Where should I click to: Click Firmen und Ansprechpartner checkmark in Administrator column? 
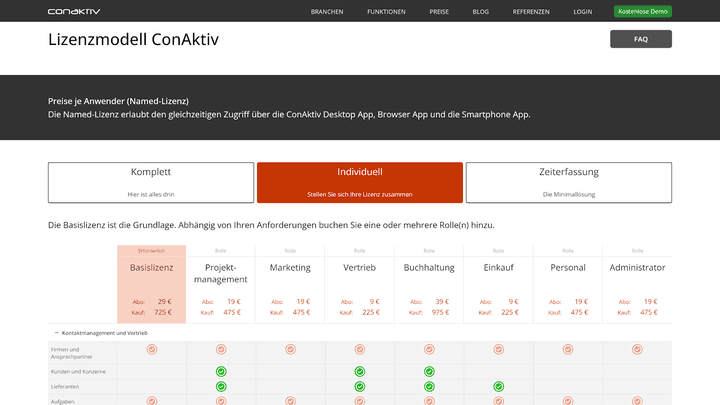click(637, 349)
